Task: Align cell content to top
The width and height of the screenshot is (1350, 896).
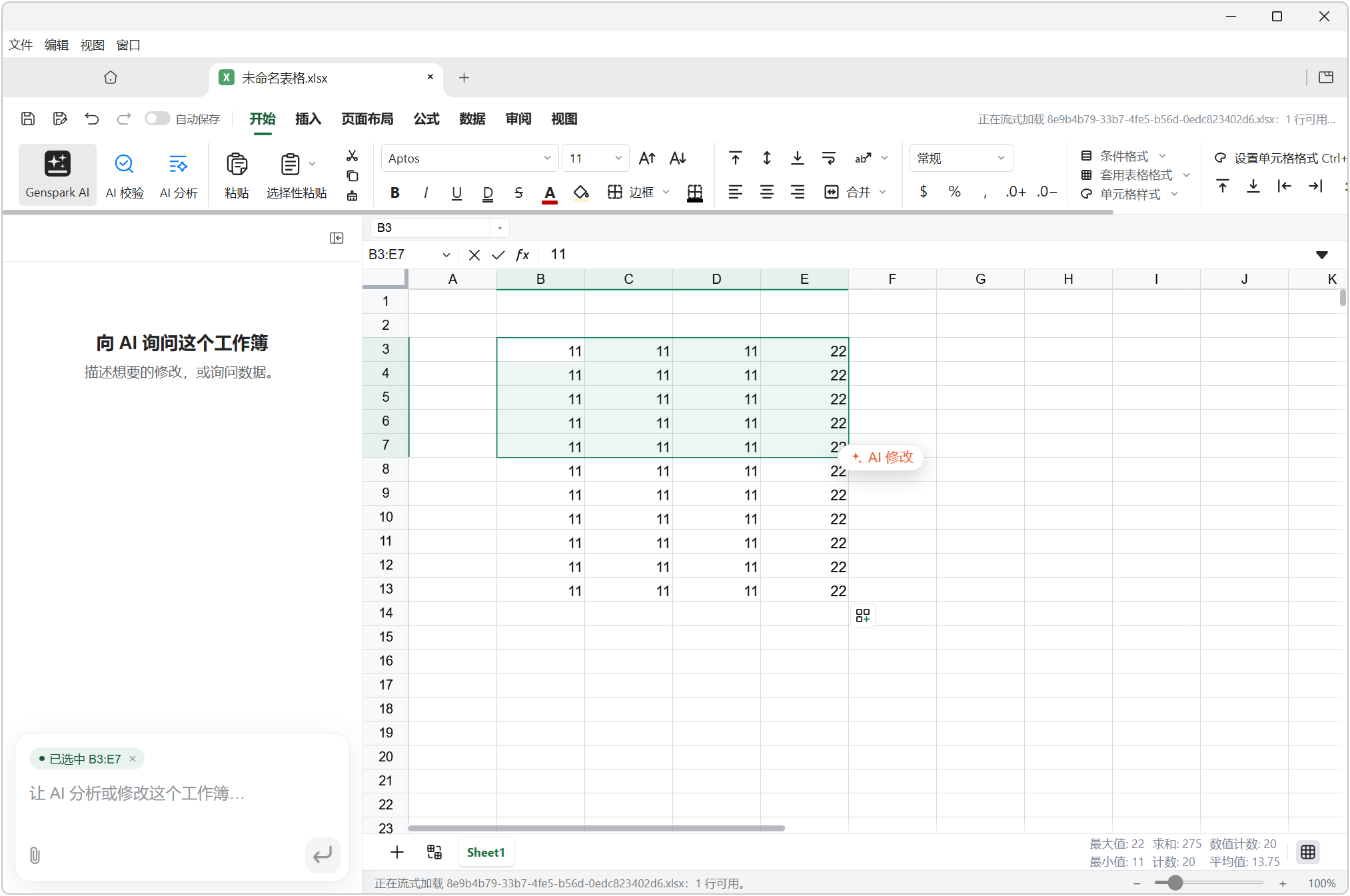Action: coord(736,158)
